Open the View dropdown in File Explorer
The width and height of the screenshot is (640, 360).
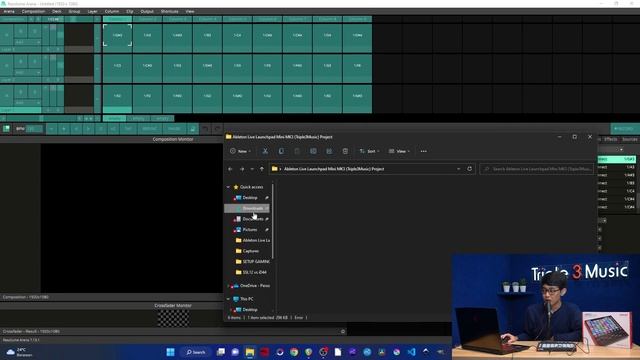click(x=400, y=151)
